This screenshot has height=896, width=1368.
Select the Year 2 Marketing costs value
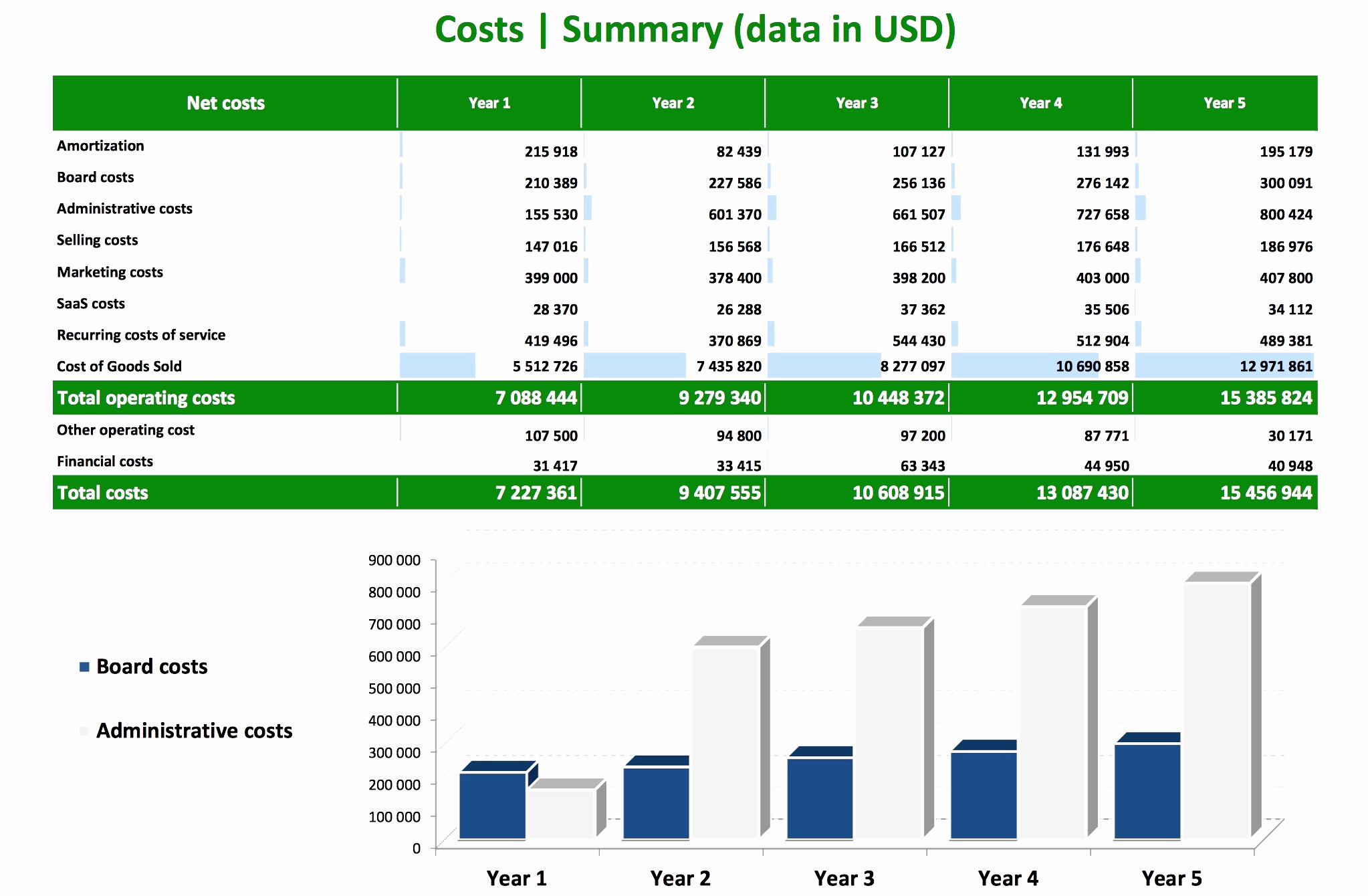tap(735, 278)
